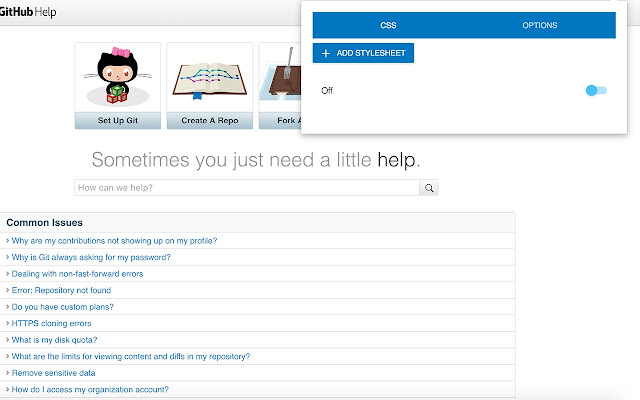
Task: Click the chevron beside "Why is Git always asking"
Action: (x=7, y=257)
